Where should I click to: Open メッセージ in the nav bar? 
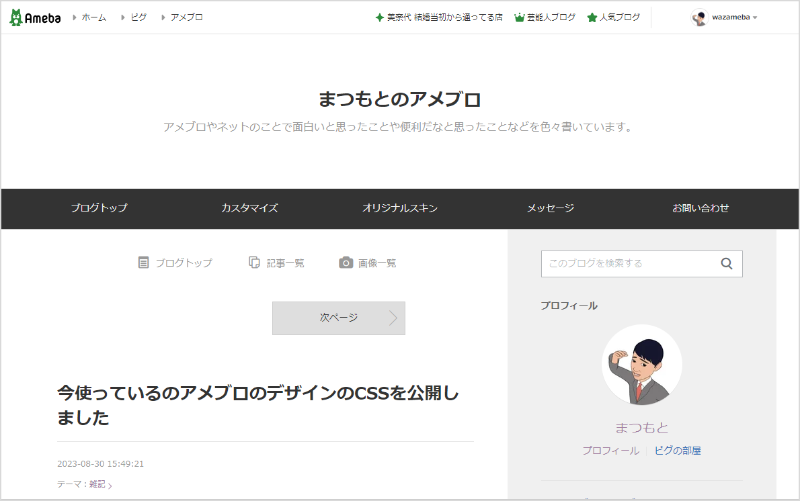click(550, 208)
